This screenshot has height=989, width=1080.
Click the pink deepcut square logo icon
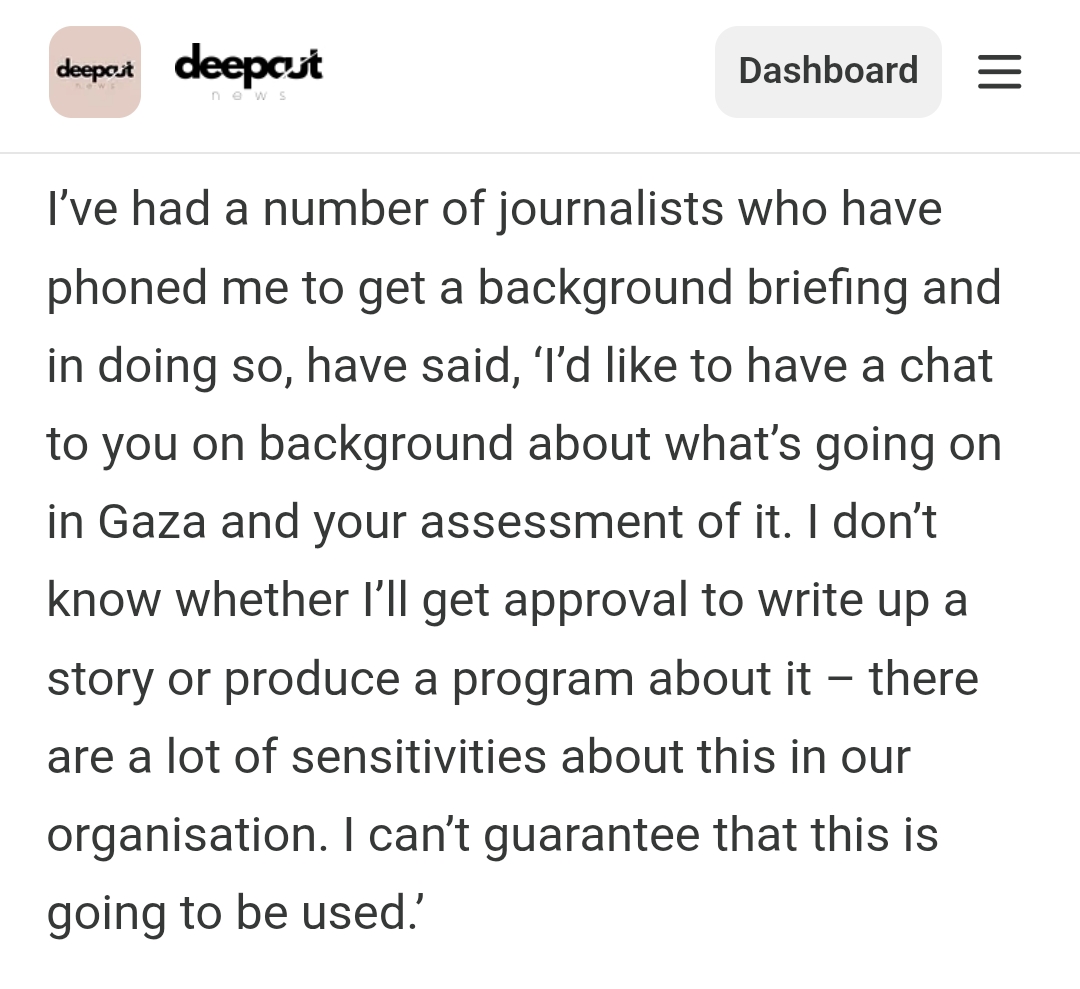(x=95, y=72)
